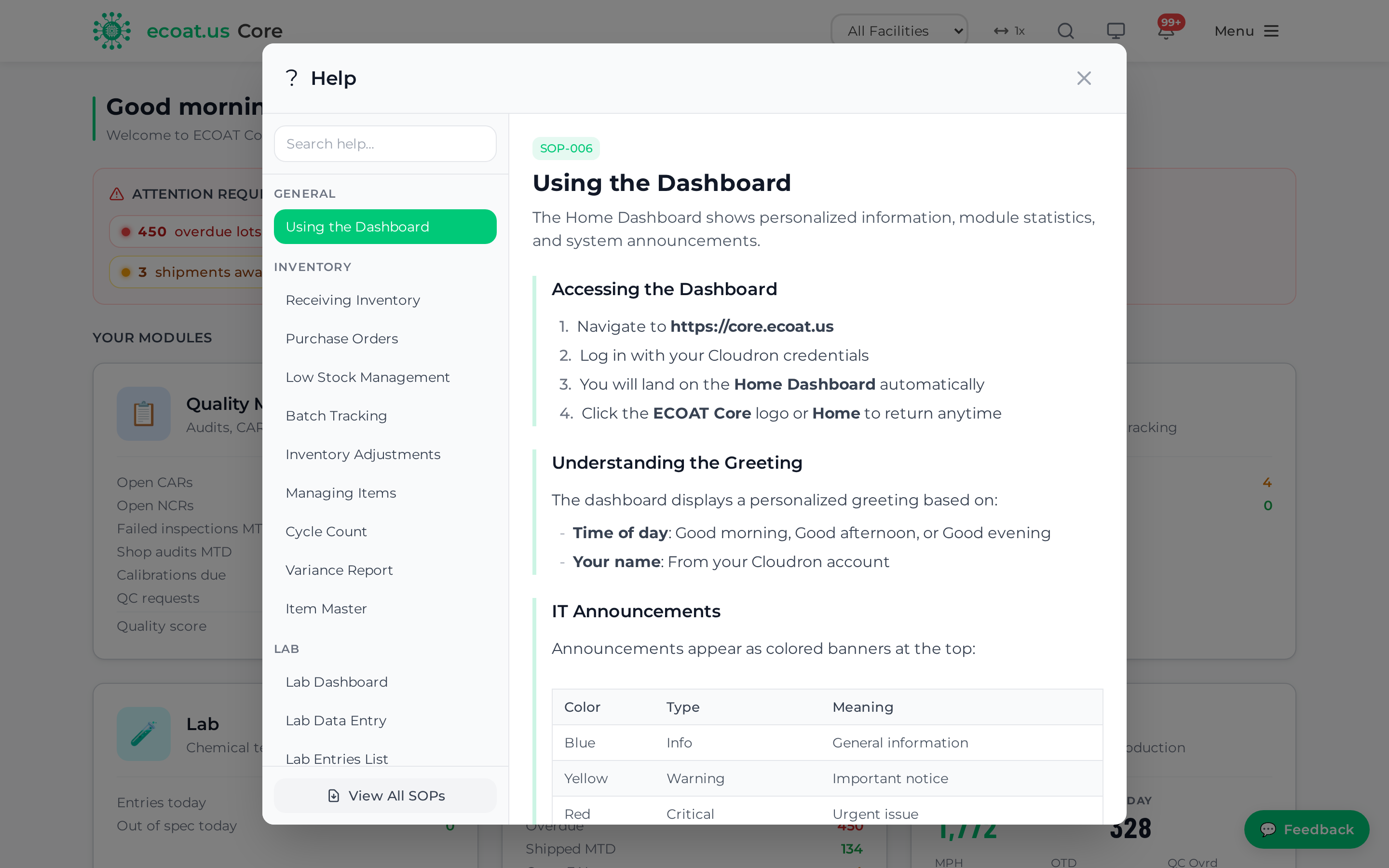This screenshot has height=868, width=1389.
Task: Click the Blue row in announcements table
Action: (x=827, y=743)
